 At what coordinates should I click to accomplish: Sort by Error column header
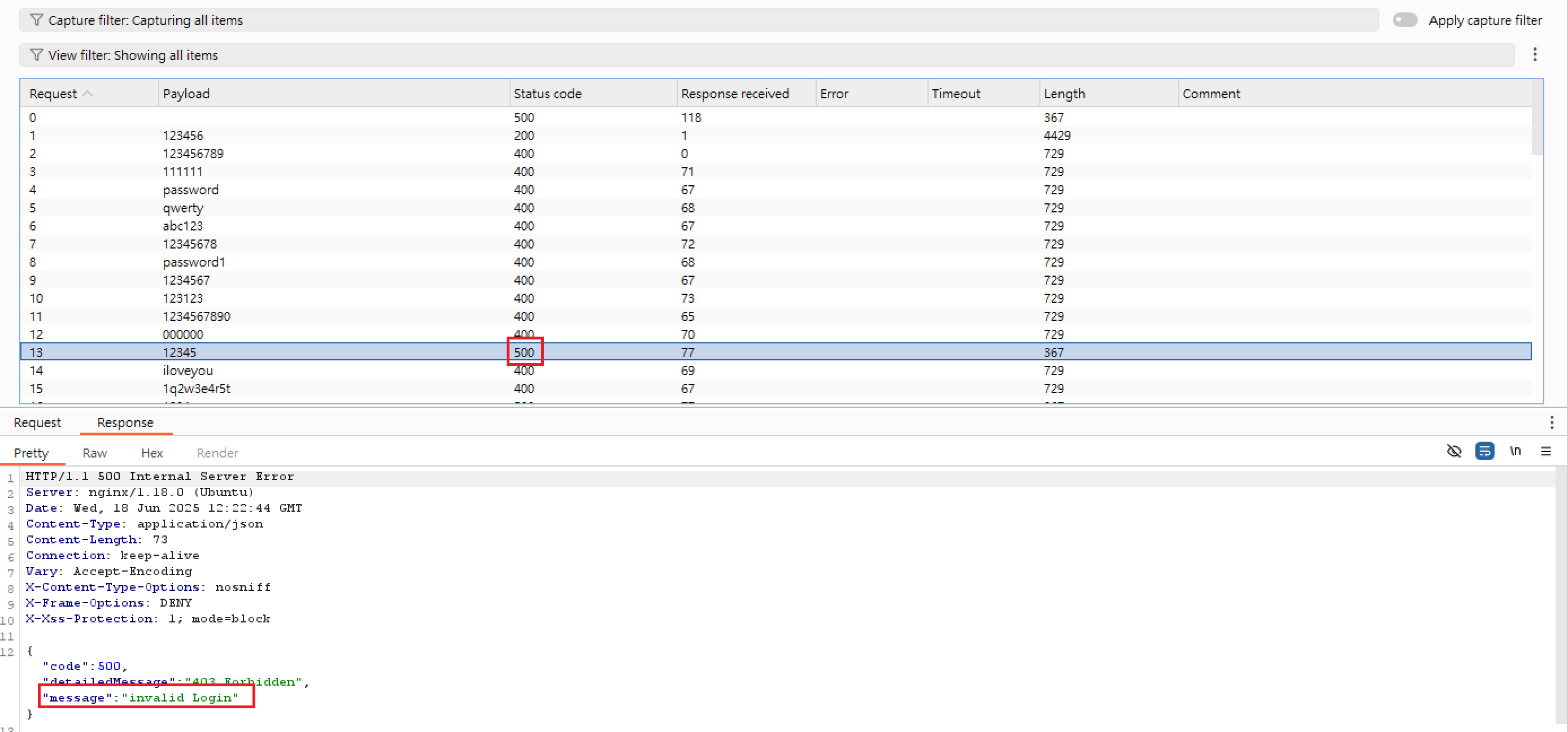872,94
